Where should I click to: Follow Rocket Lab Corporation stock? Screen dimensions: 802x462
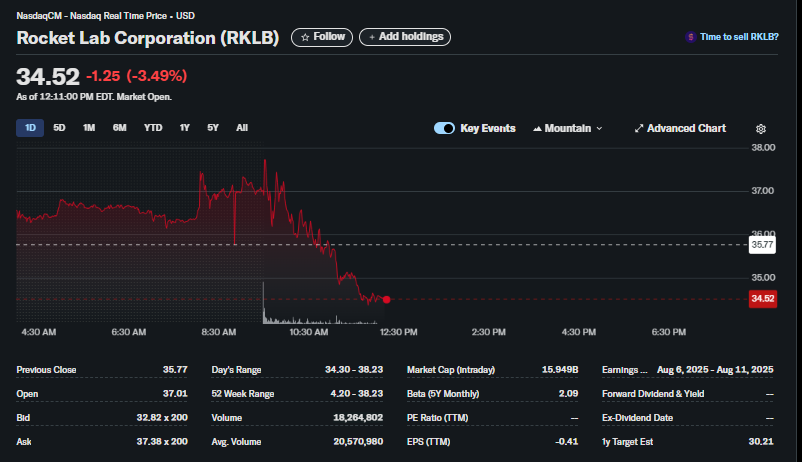(322, 37)
